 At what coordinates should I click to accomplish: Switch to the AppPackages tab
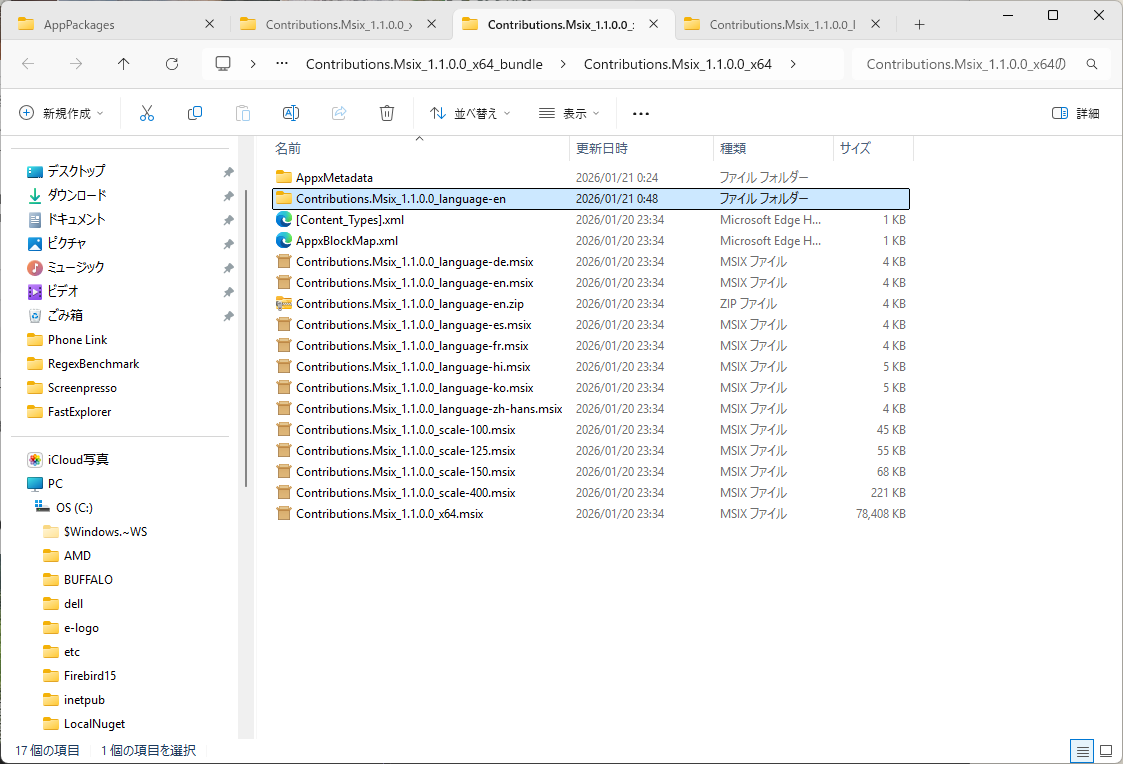pos(117,24)
